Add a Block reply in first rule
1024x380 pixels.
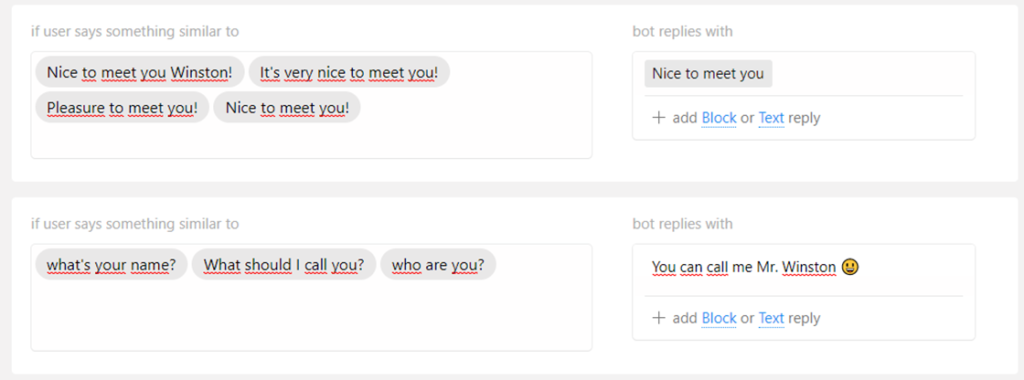[719, 118]
